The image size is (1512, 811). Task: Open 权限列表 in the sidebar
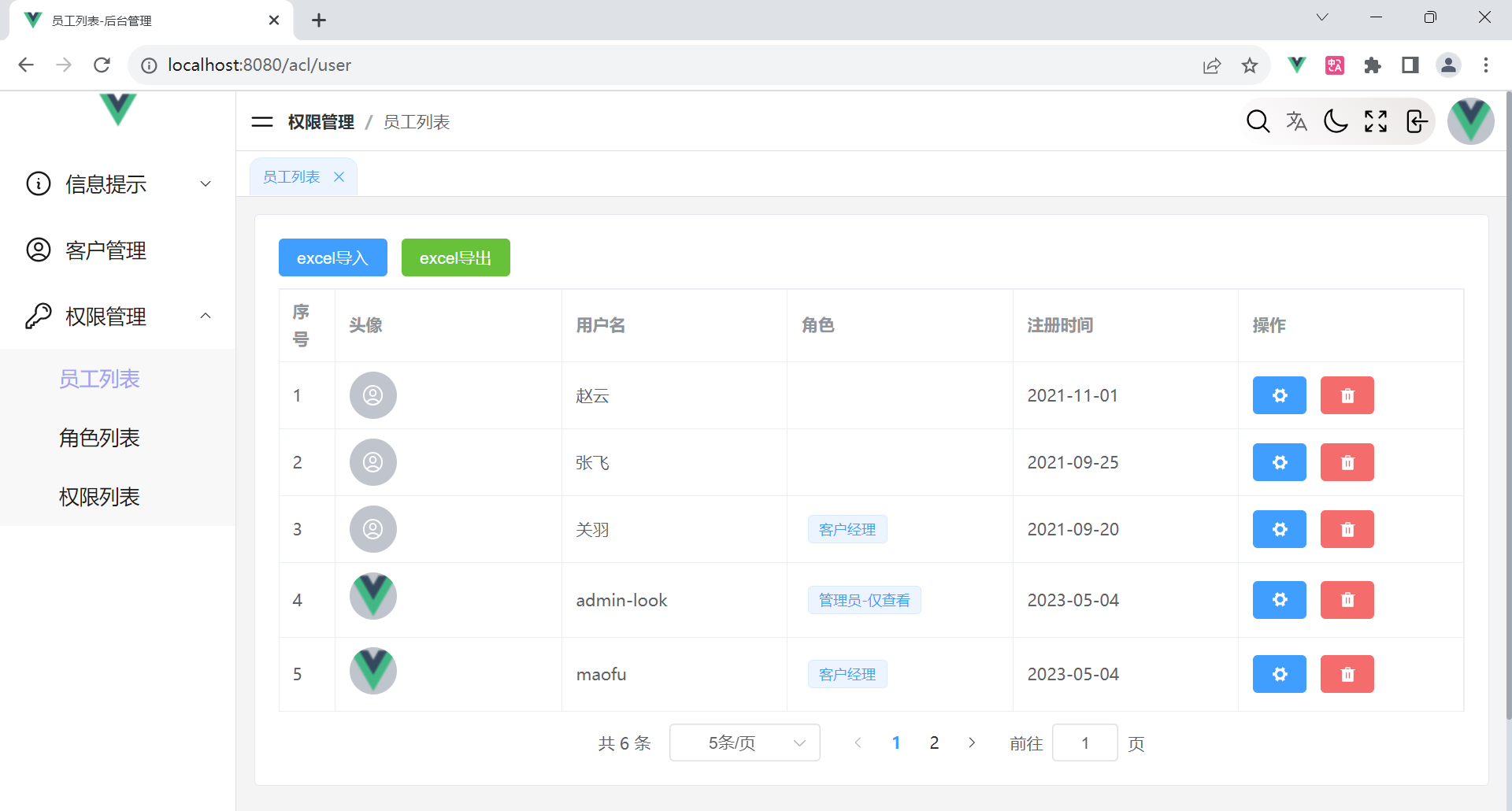99,497
